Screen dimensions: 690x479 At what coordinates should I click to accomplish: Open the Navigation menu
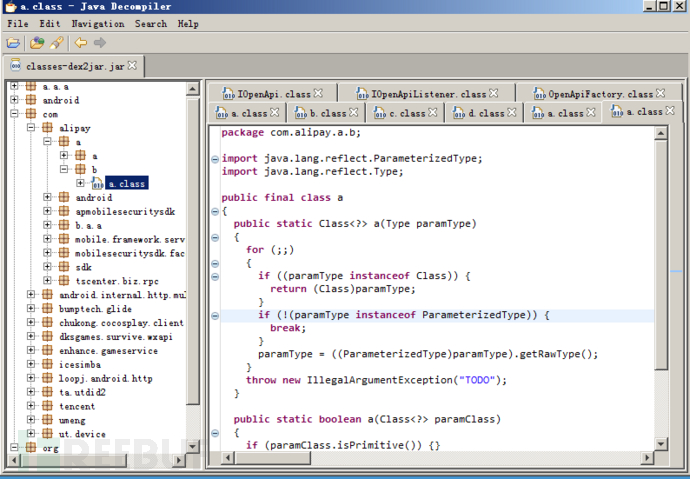98,24
